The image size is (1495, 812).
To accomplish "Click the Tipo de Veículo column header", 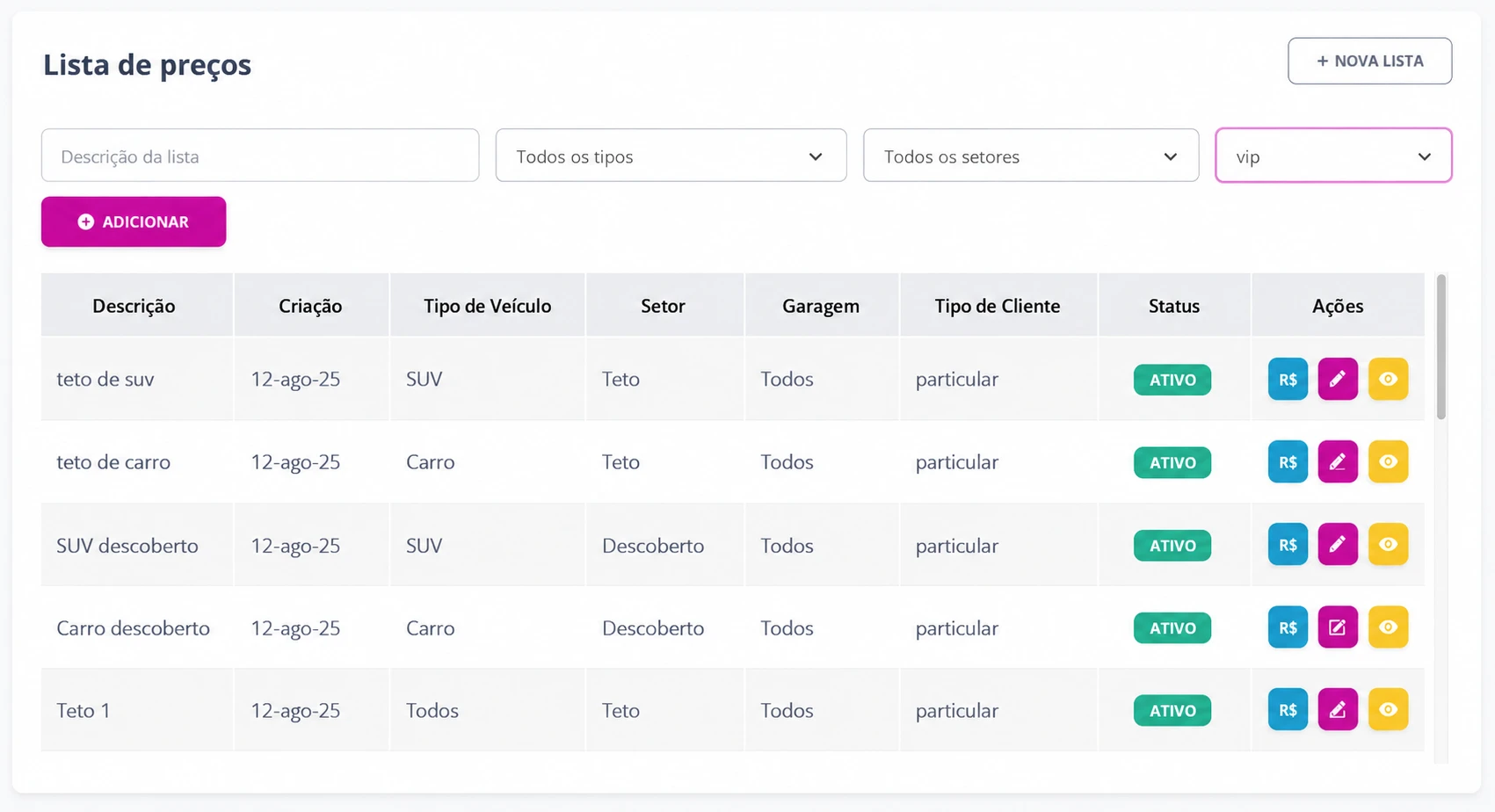I will point(488,305).
